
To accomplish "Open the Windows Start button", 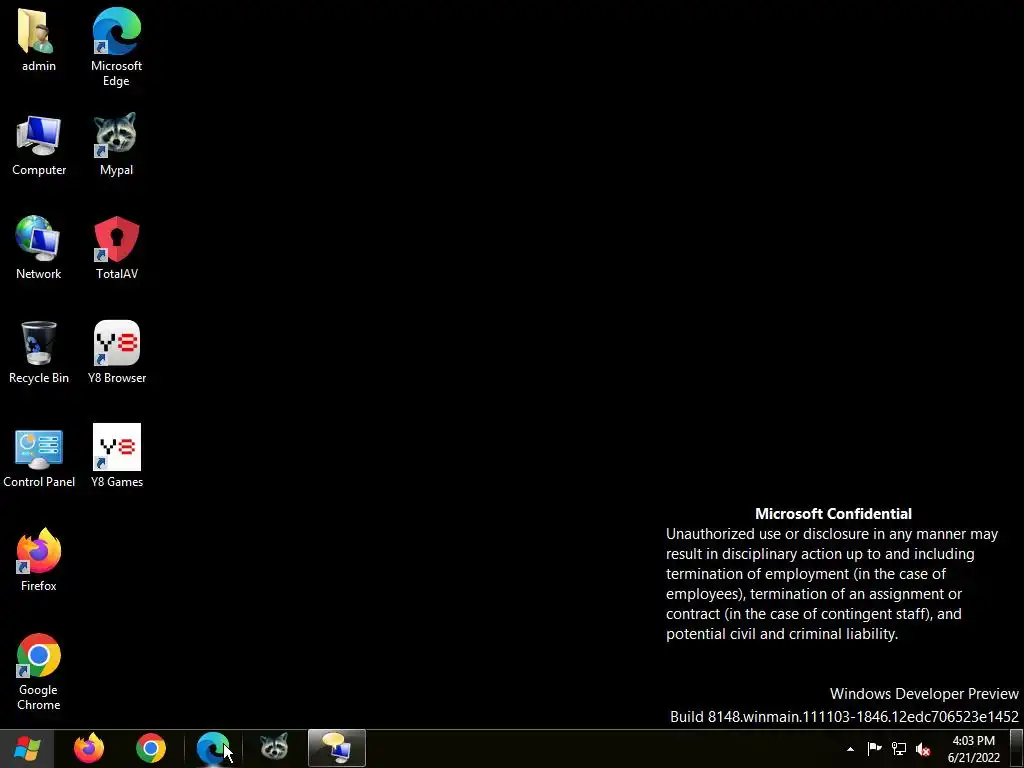I will pos(27,748).
